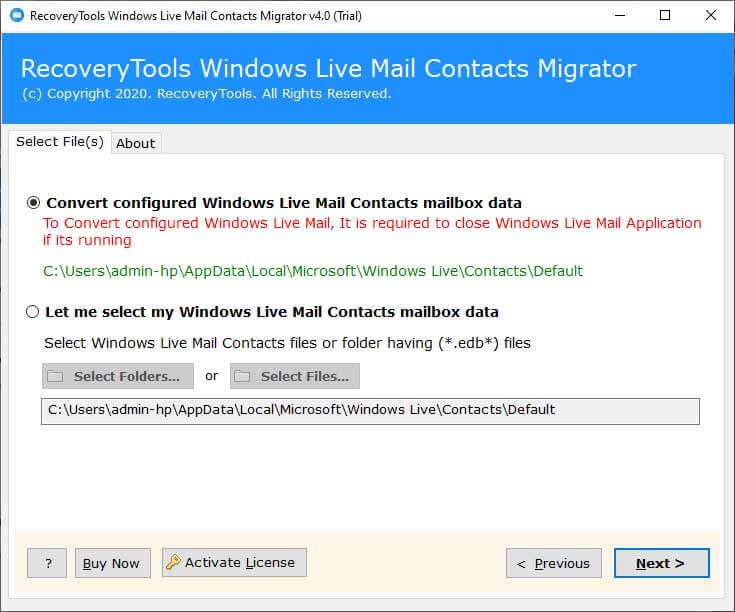Click the RecoveryTools header title banner
This screenshot has width=735, height=612.
tap(328, 69)
